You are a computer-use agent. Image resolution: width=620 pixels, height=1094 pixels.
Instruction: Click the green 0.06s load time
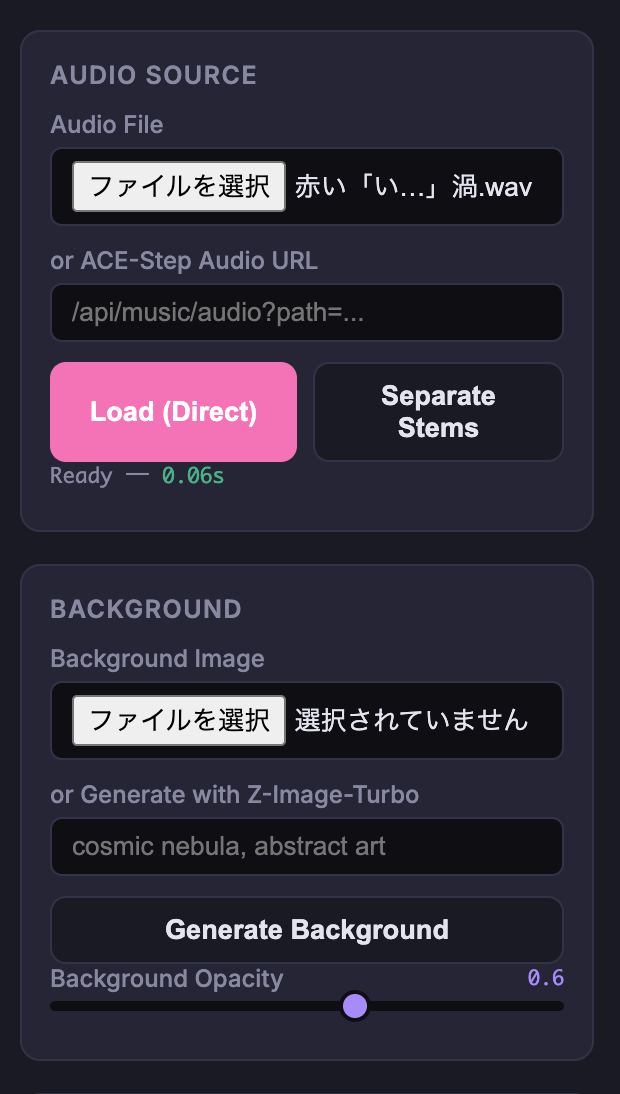(x=193, y=476)
